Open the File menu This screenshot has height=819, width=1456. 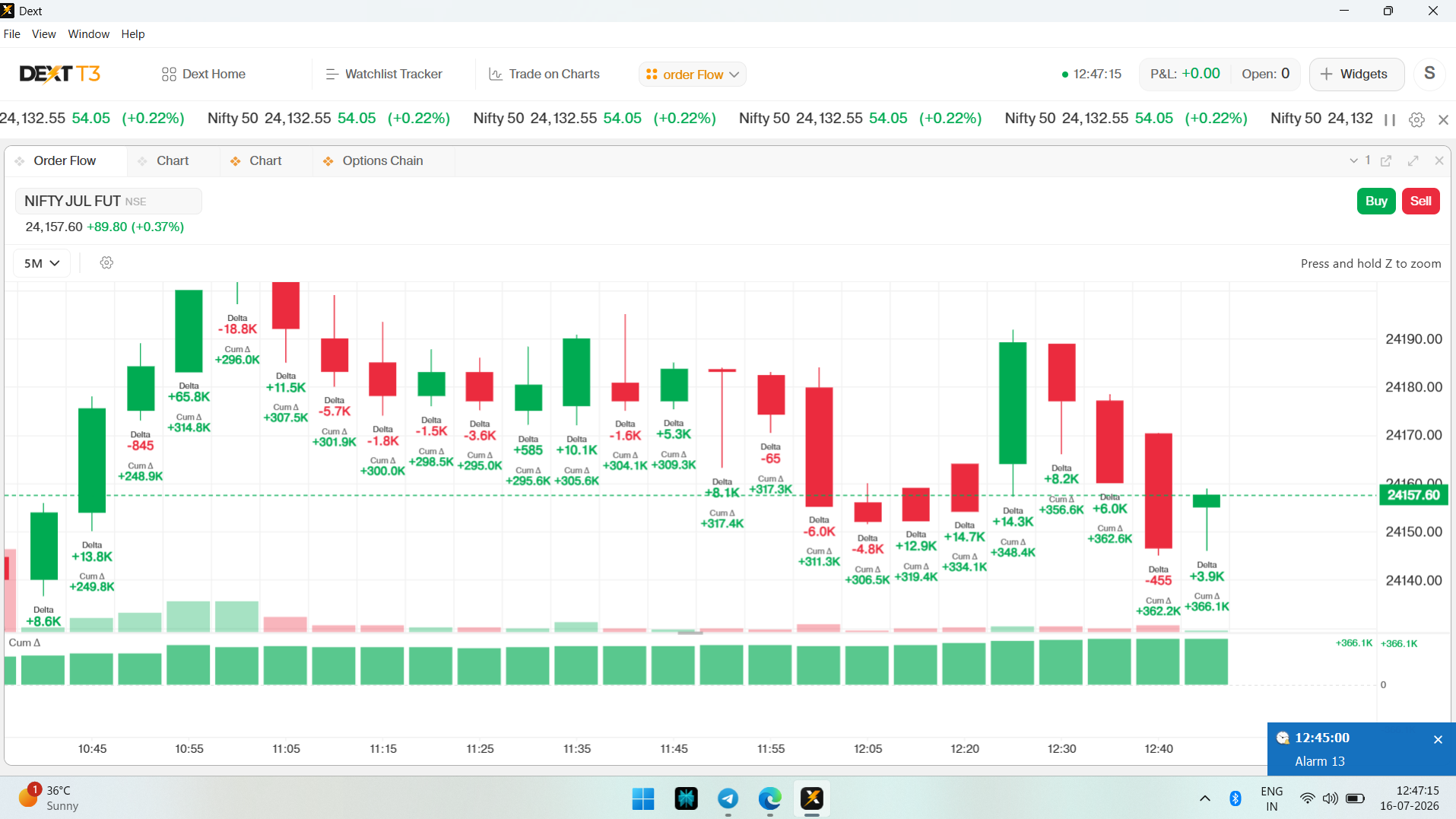[12, 34]
